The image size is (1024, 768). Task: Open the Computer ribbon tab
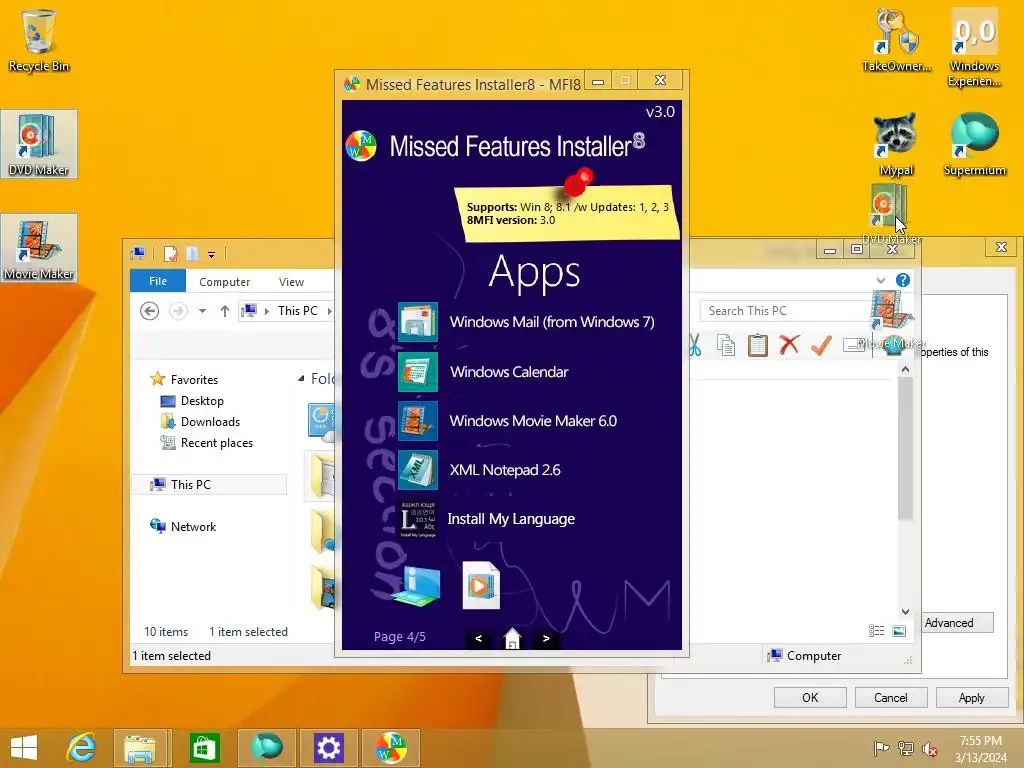point(224,282)
